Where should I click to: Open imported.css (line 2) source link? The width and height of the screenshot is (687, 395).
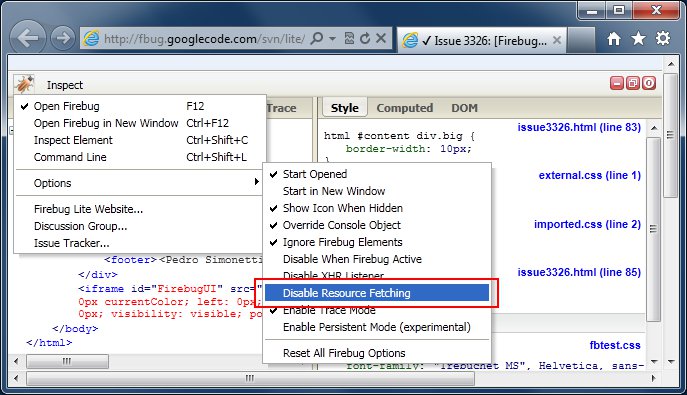[x=587, y=225]
